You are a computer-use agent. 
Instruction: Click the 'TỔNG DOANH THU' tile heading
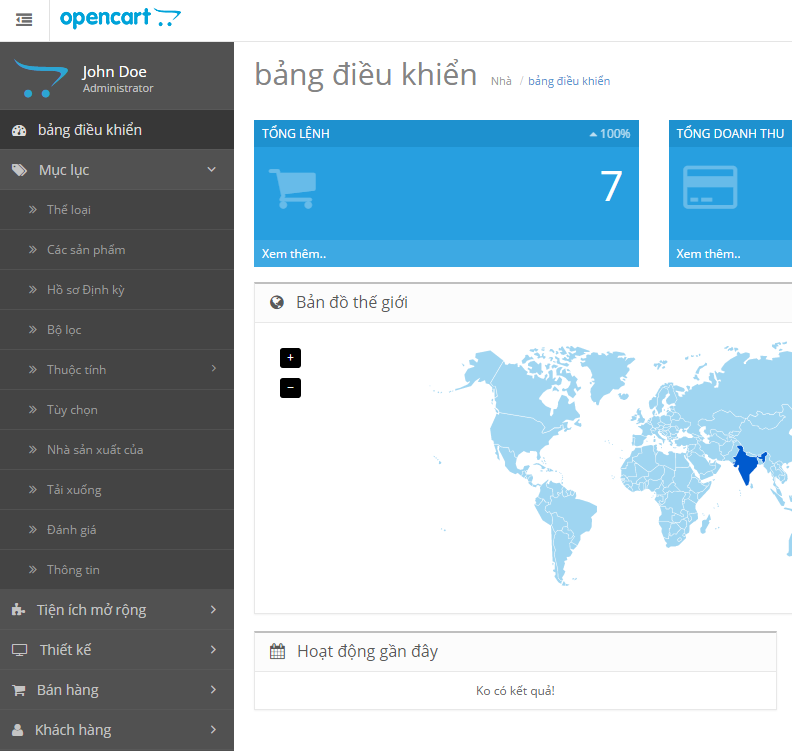point(730,134)
